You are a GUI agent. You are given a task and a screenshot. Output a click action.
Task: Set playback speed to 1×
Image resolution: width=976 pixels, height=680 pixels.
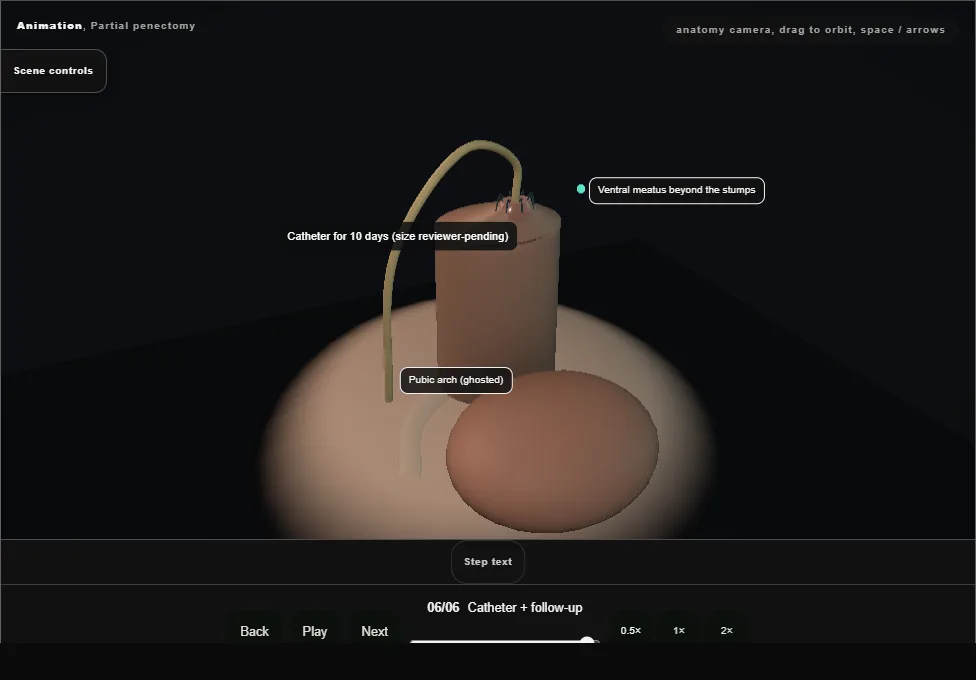coord(678,630)
